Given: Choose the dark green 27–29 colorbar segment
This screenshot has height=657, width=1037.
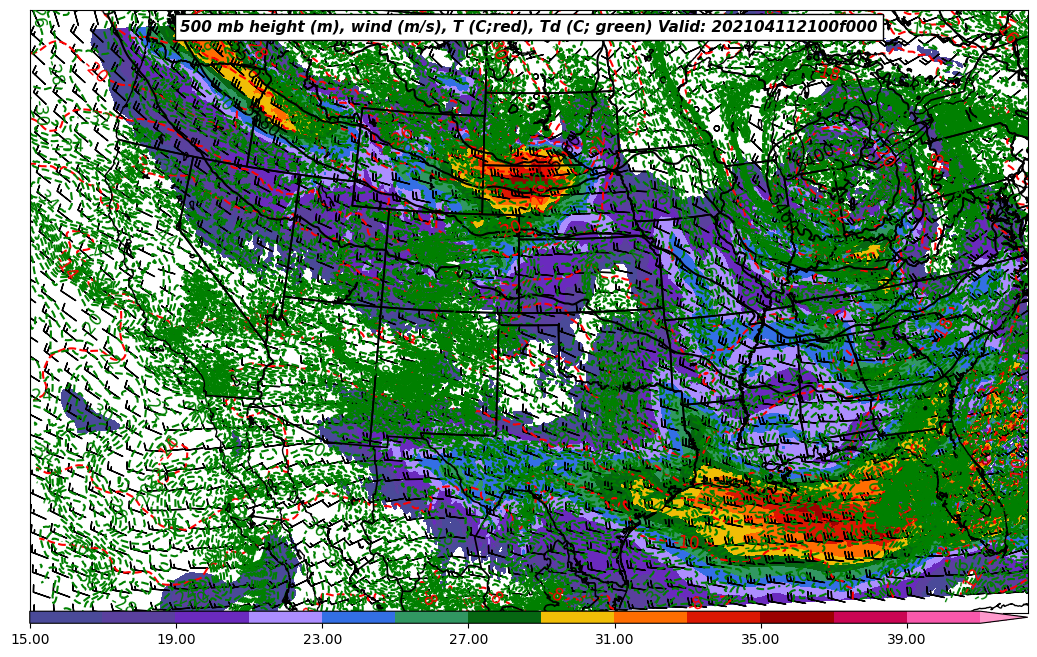Looking at the screenshot, I should [x=504, y=617].
